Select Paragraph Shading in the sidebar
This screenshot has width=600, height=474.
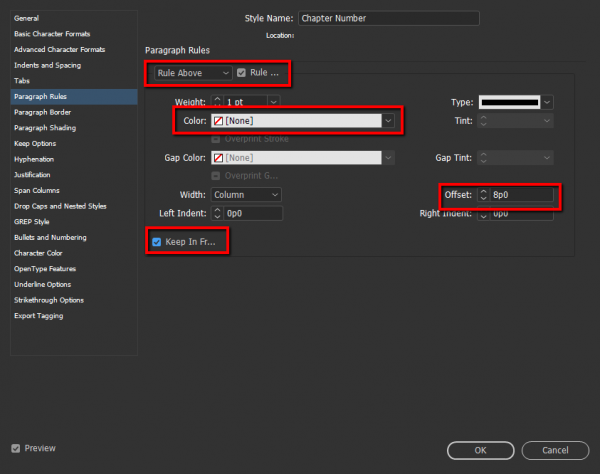pyautogui.click(x=43, y=128)
